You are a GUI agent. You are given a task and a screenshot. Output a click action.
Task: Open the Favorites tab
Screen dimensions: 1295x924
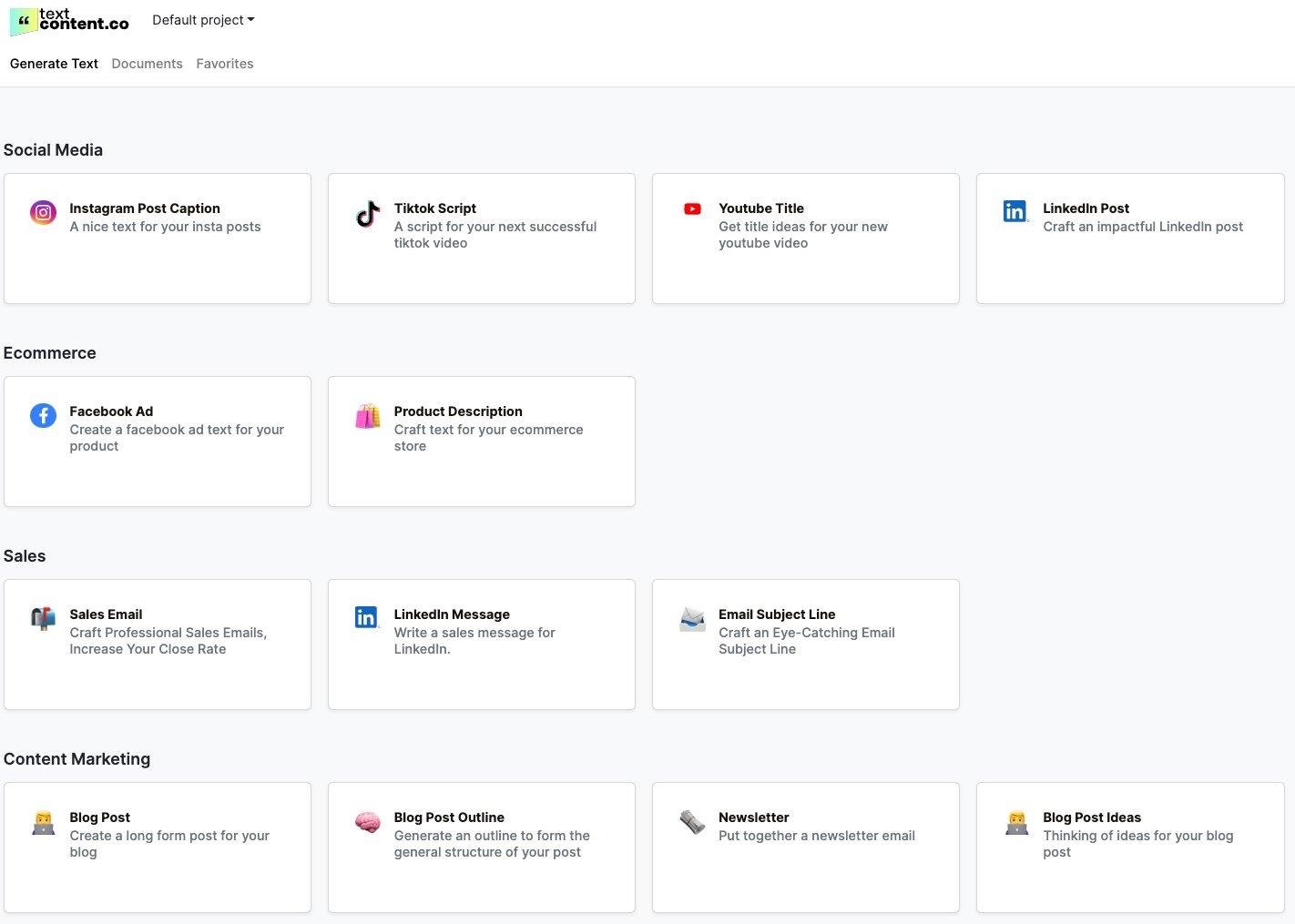click(x=225, y=64)
